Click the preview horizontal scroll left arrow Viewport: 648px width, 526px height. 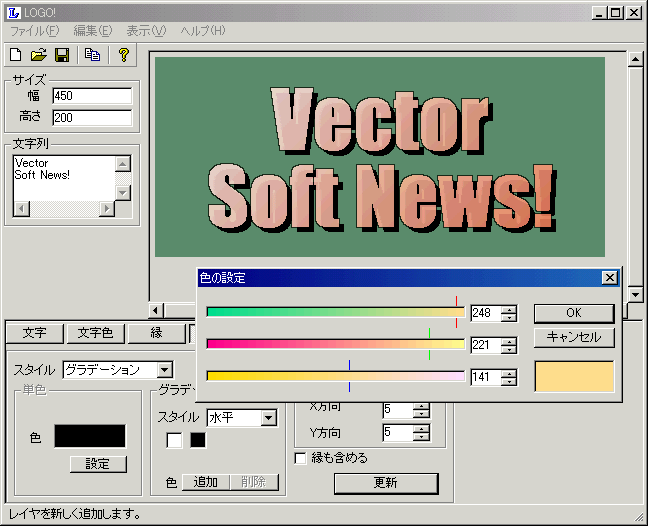click(x=156, y=310)
